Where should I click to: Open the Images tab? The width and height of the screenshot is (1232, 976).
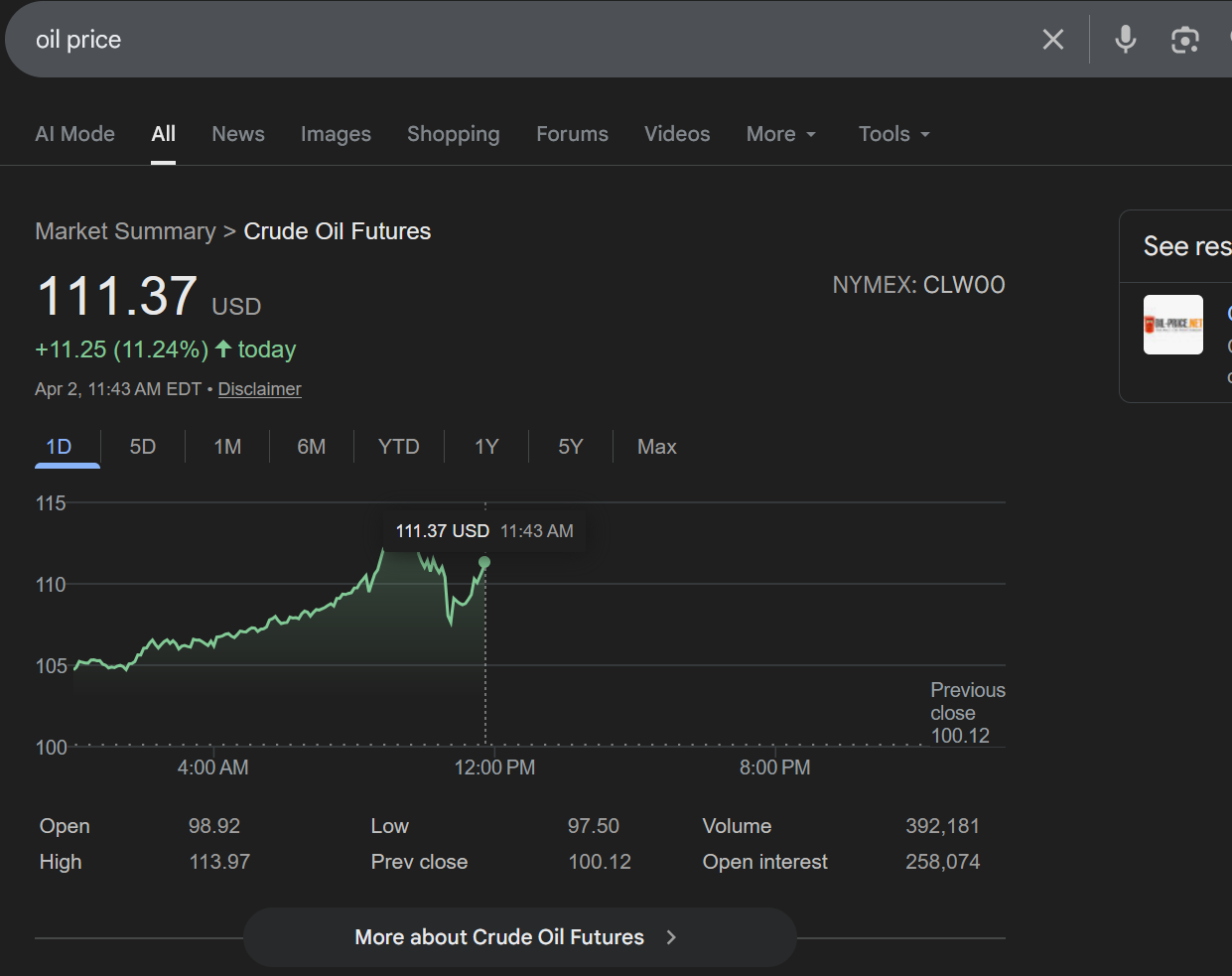tap(336, 134)
